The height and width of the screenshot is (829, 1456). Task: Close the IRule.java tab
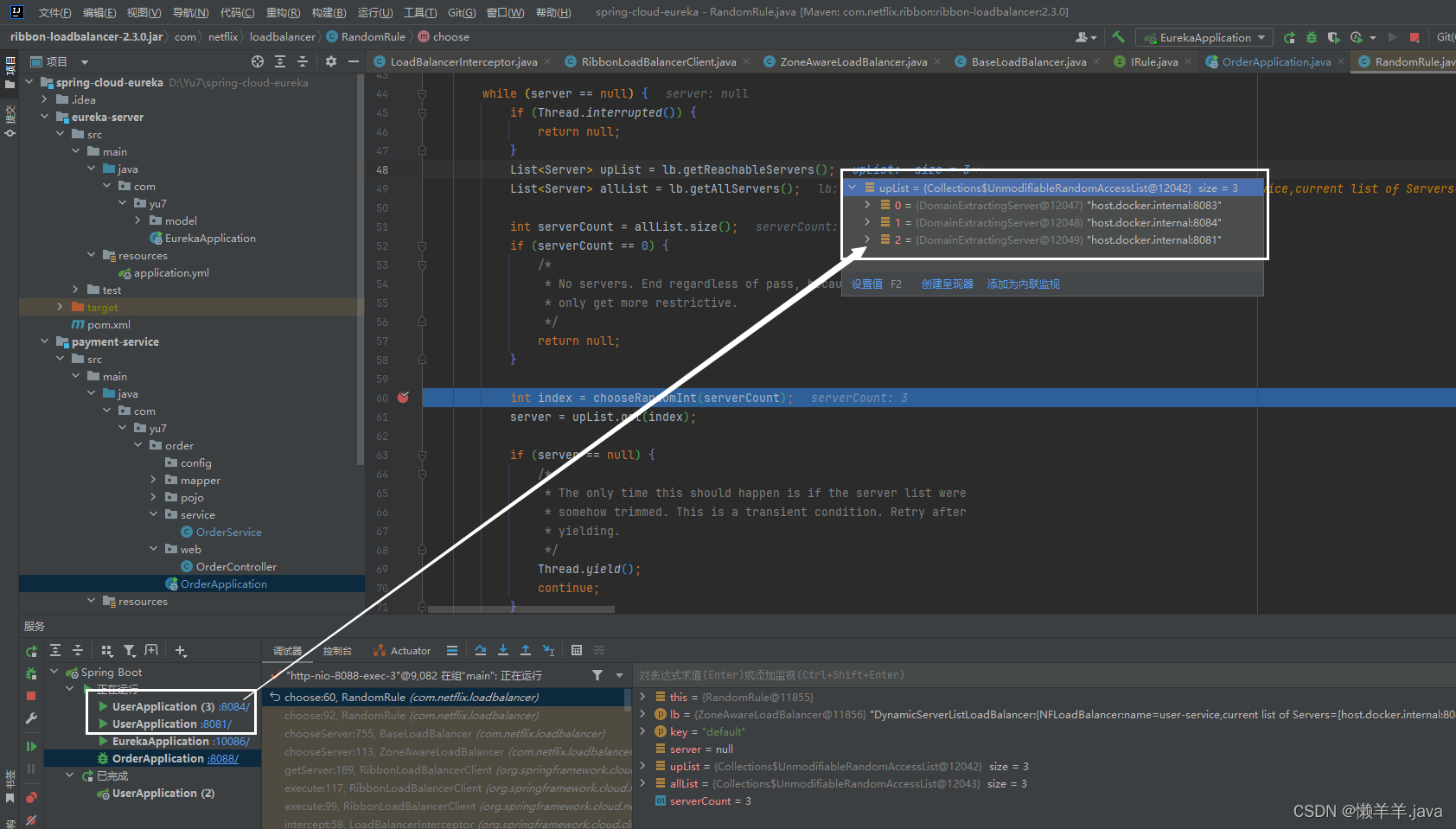1188,61
